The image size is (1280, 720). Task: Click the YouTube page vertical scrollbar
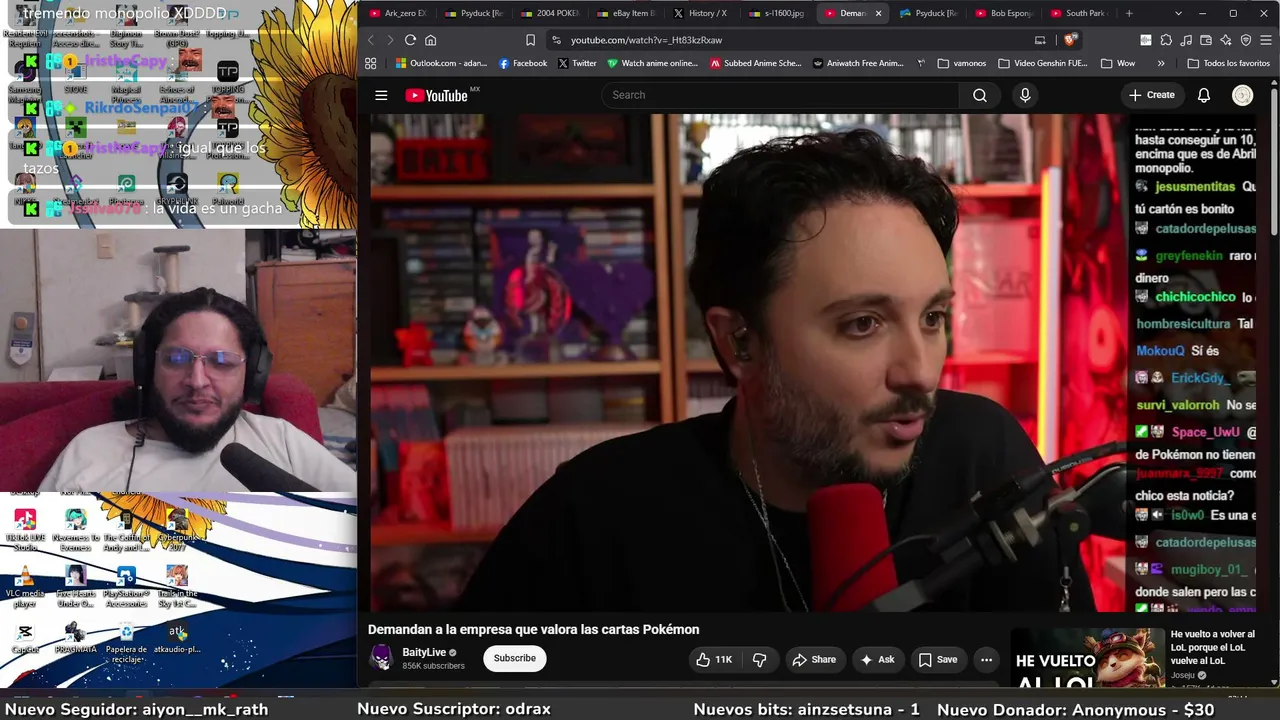1274,163
